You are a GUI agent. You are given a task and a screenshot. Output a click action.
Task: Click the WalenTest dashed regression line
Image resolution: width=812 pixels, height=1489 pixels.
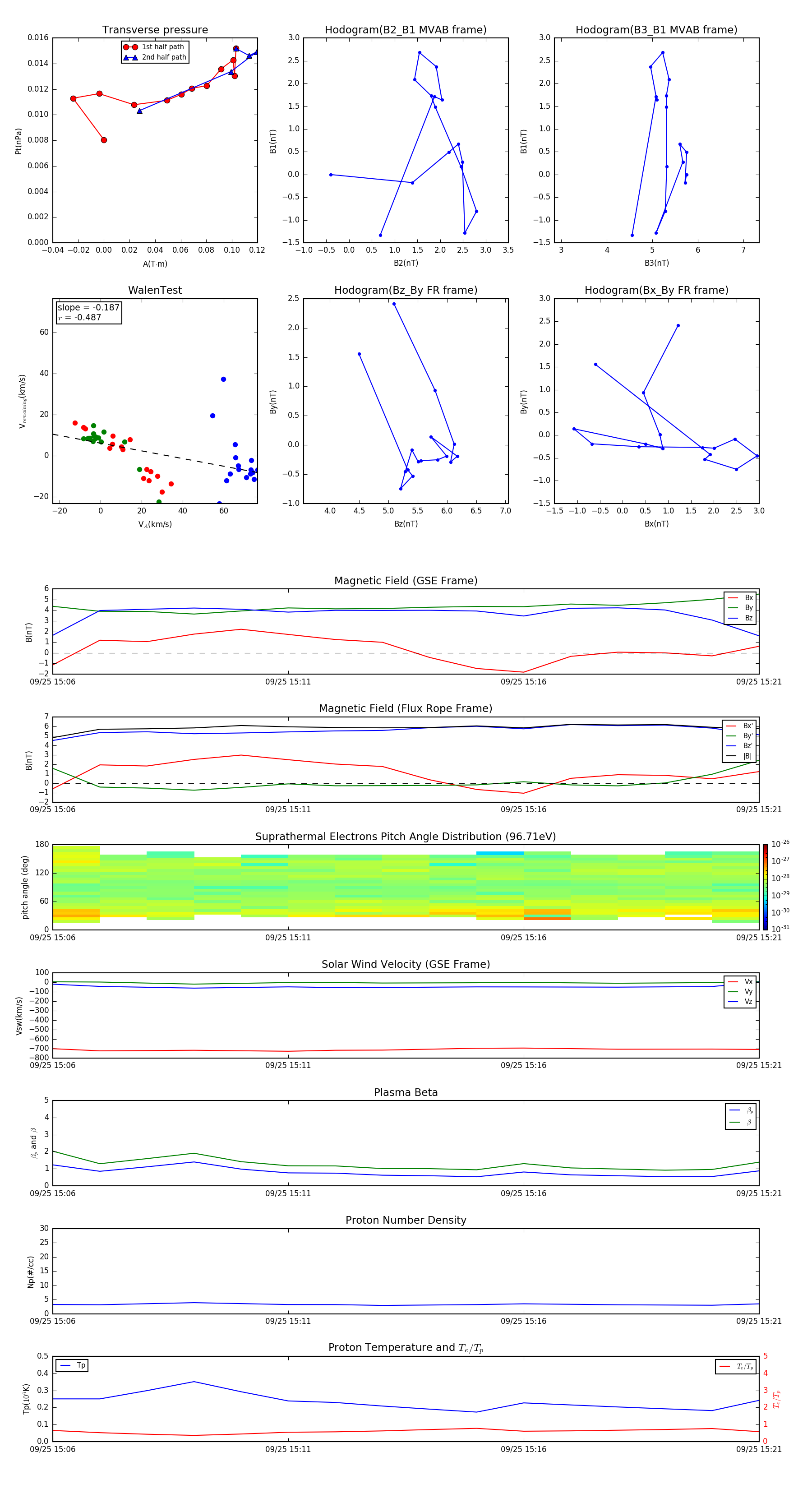coord(155,453)
